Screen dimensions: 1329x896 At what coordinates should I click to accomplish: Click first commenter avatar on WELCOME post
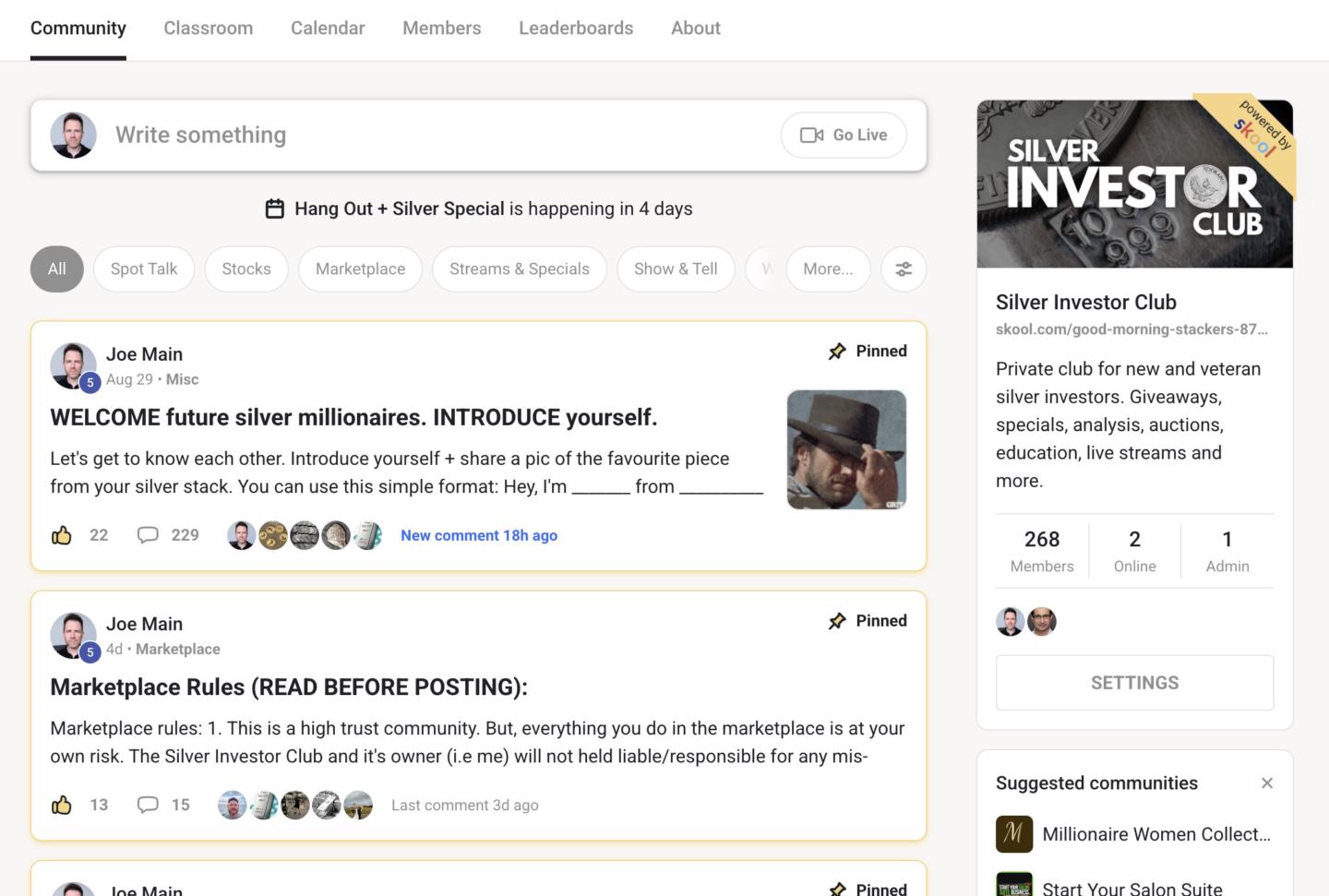[242, 535]
